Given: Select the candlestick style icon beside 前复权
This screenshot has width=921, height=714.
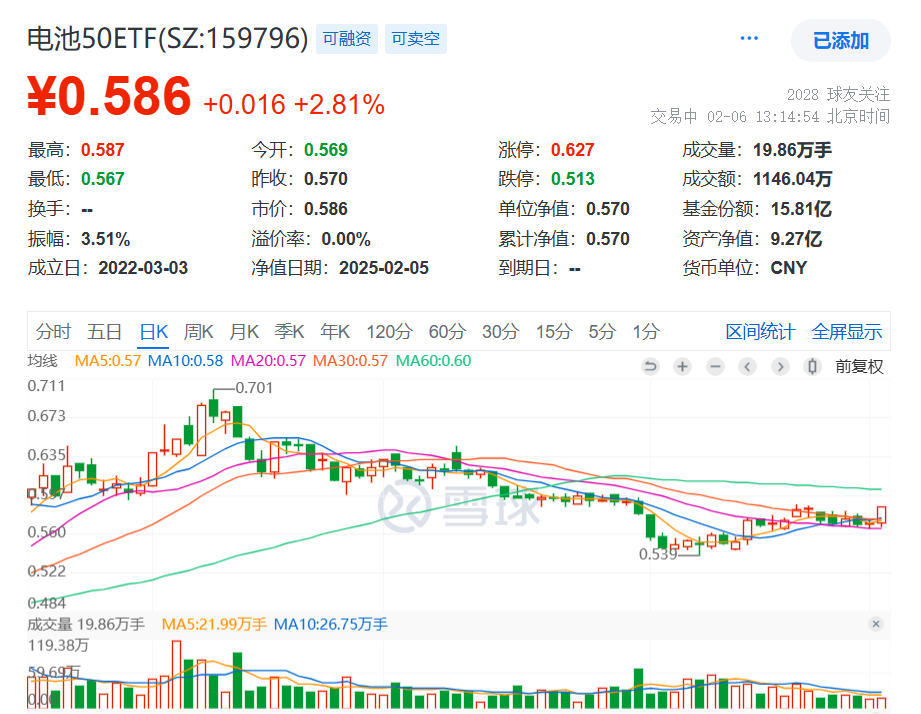Looking at the screenshot, I should [x=812, y=367].
